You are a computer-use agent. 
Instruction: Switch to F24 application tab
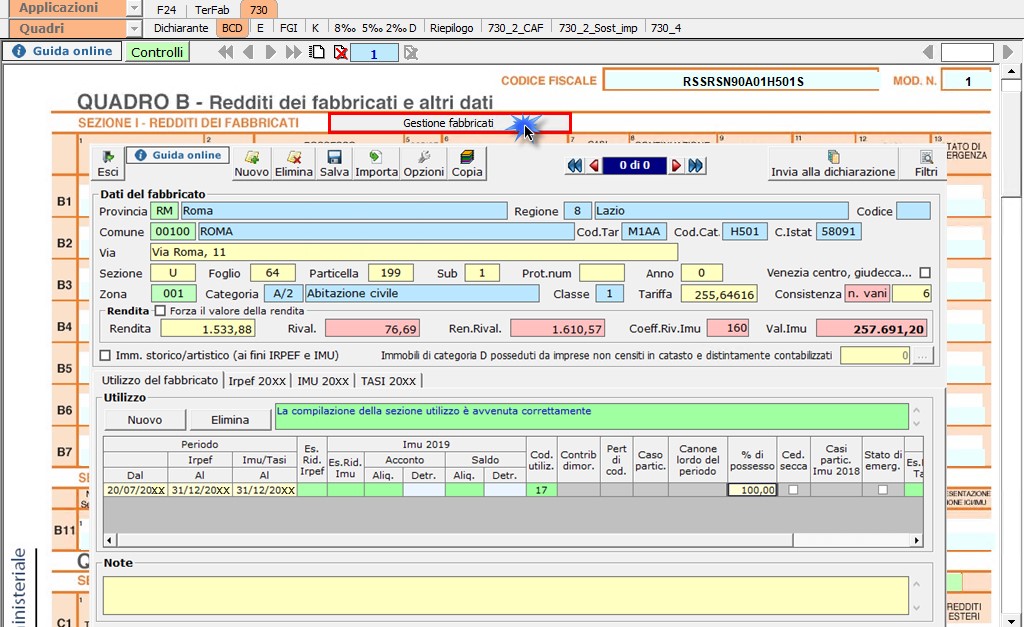(x=167, y=10)
